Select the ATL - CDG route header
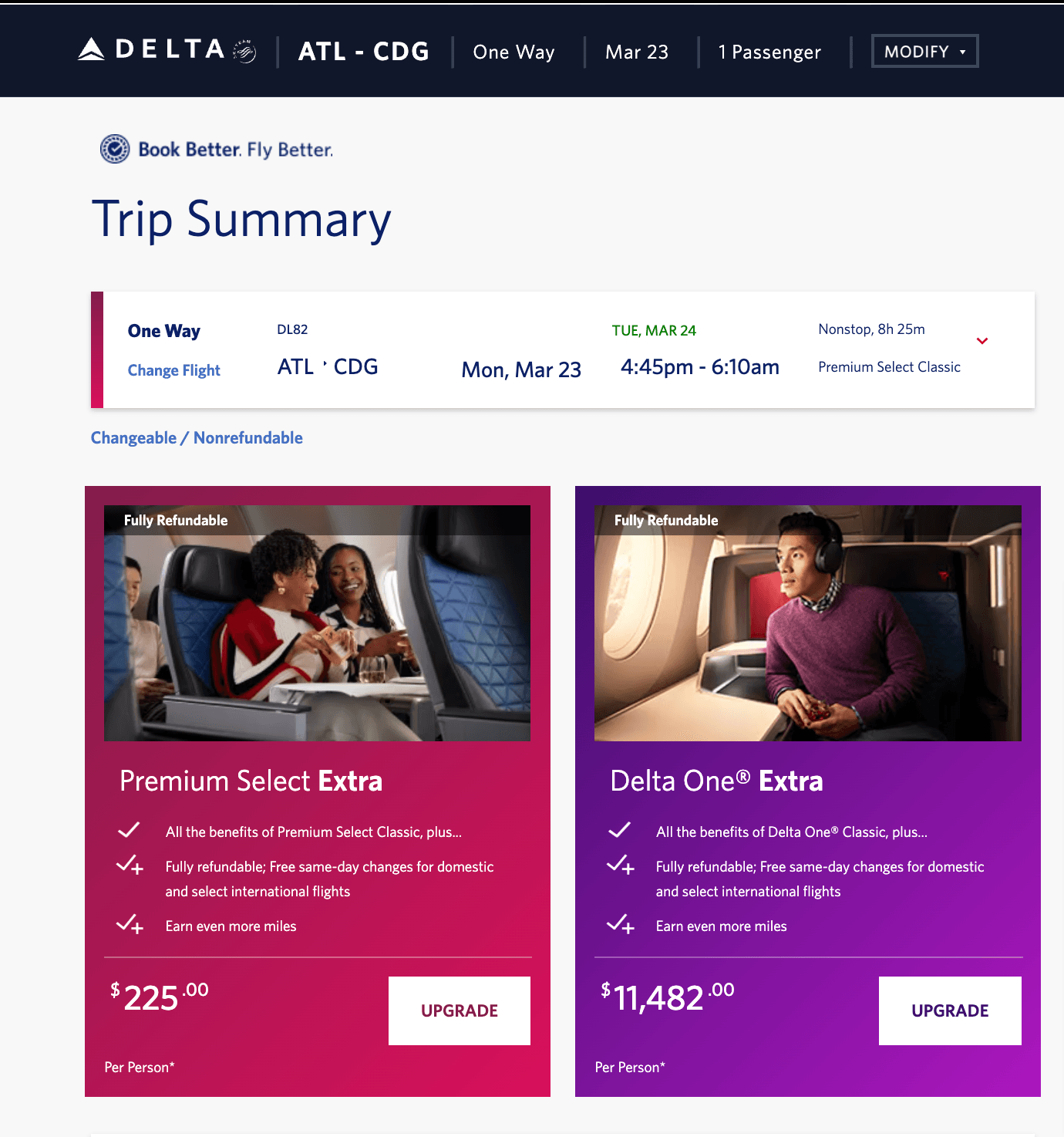This screenshot has height=1137, width=1064. pyautogui.click(x=364, y=51)
